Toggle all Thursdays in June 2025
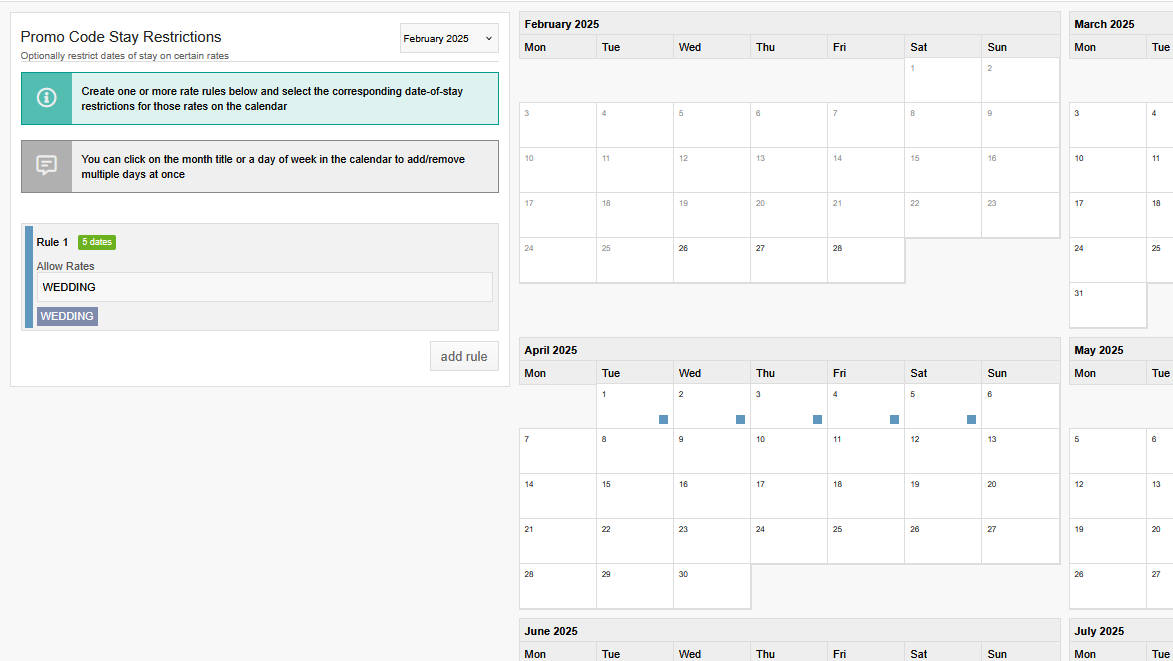 (x=788, y=654)
